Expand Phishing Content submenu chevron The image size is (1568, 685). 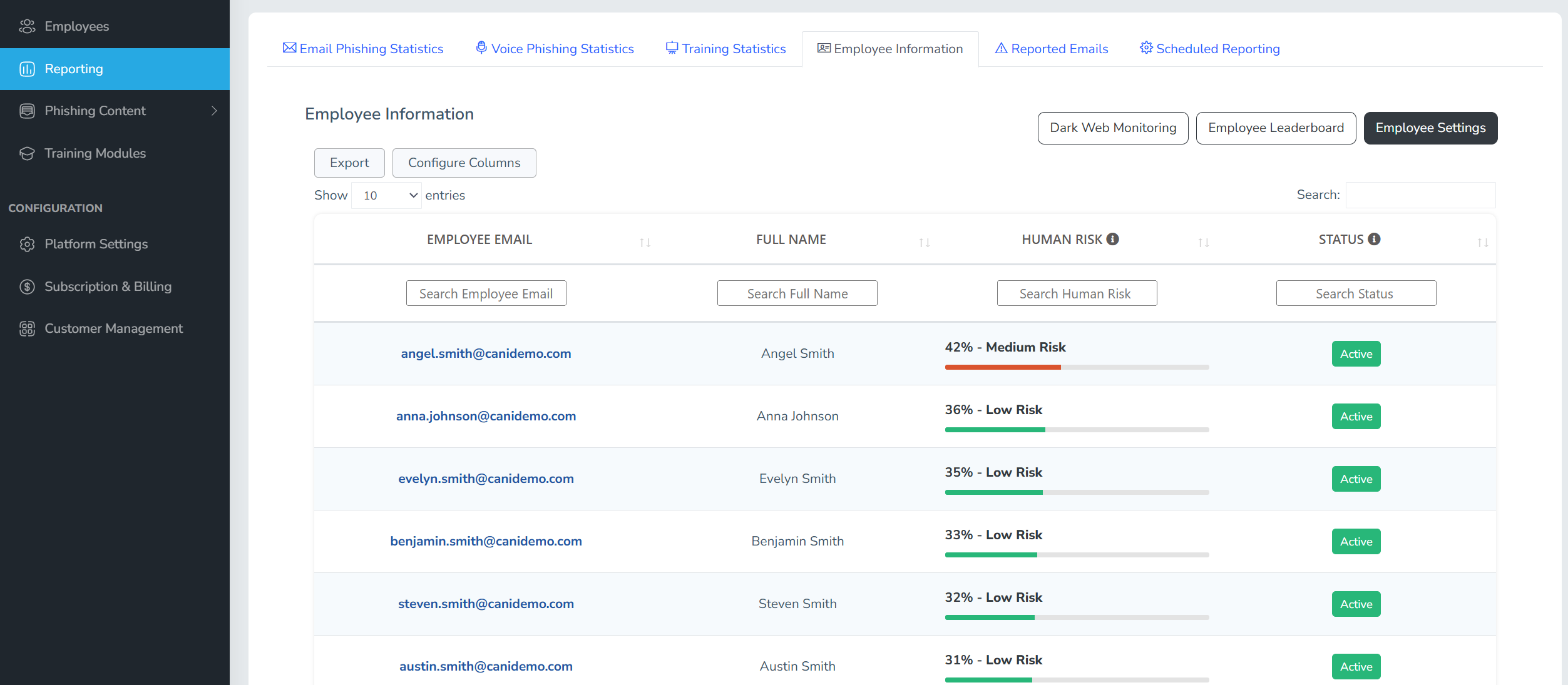[214, 111]
